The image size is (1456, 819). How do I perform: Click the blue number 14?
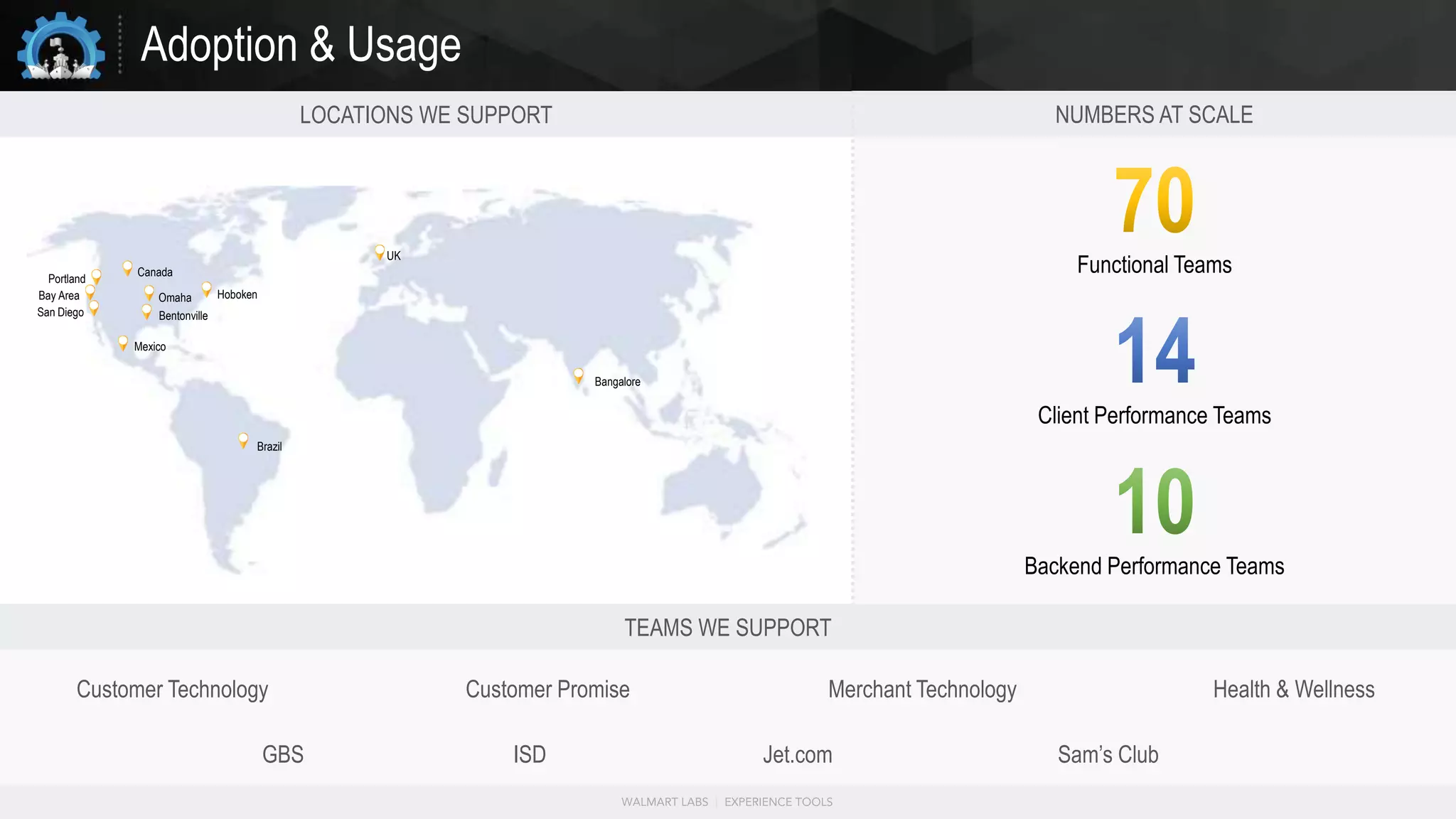pyautogui.click(x=1156, y=350)
